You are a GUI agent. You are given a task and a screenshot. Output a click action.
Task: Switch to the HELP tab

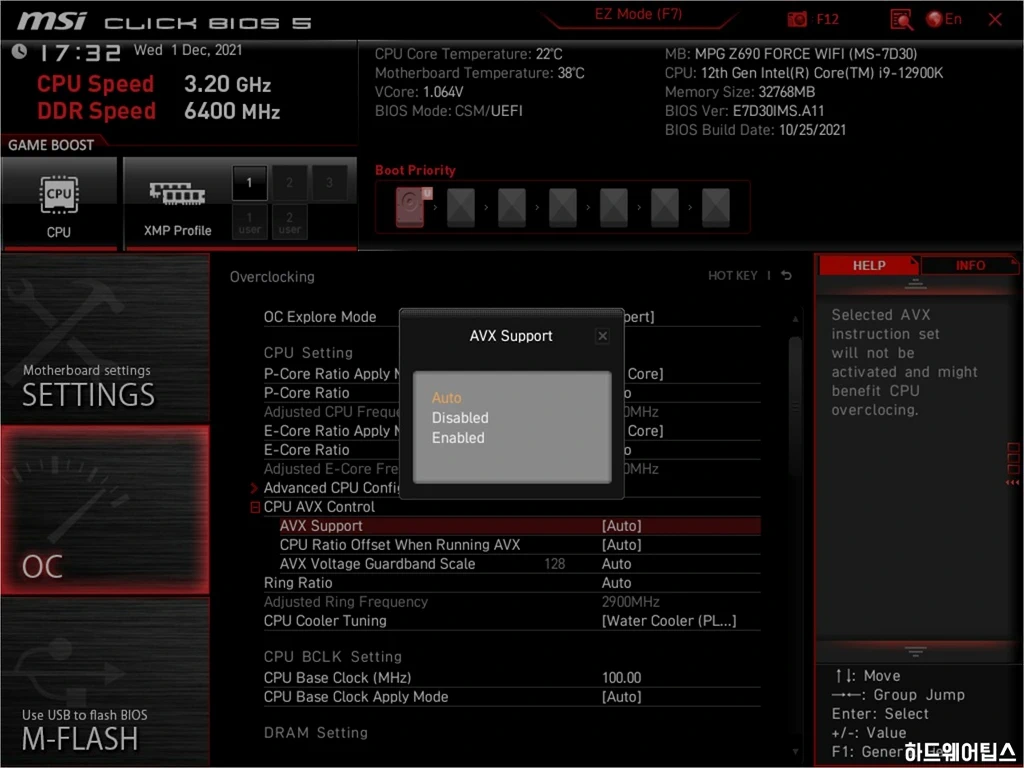click(x=869, y=265)
